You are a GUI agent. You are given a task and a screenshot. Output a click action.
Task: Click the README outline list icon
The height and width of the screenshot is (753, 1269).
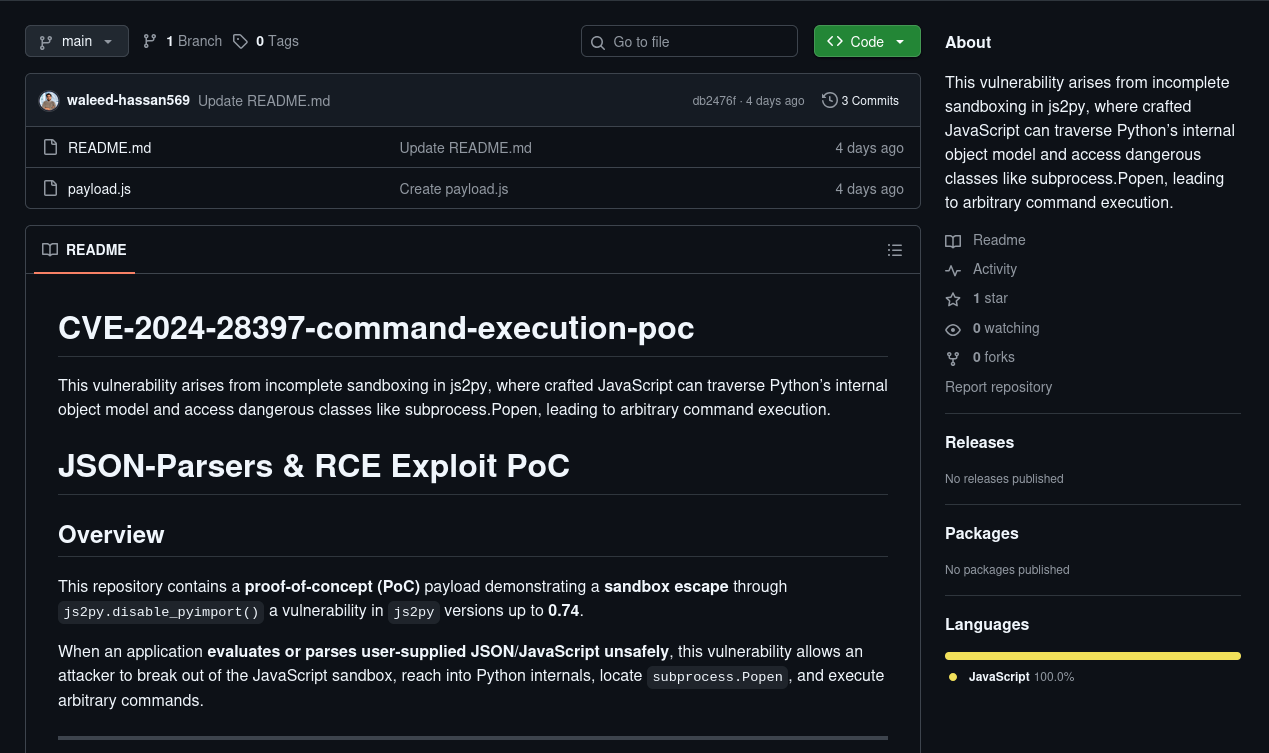(x=894, y=250)
